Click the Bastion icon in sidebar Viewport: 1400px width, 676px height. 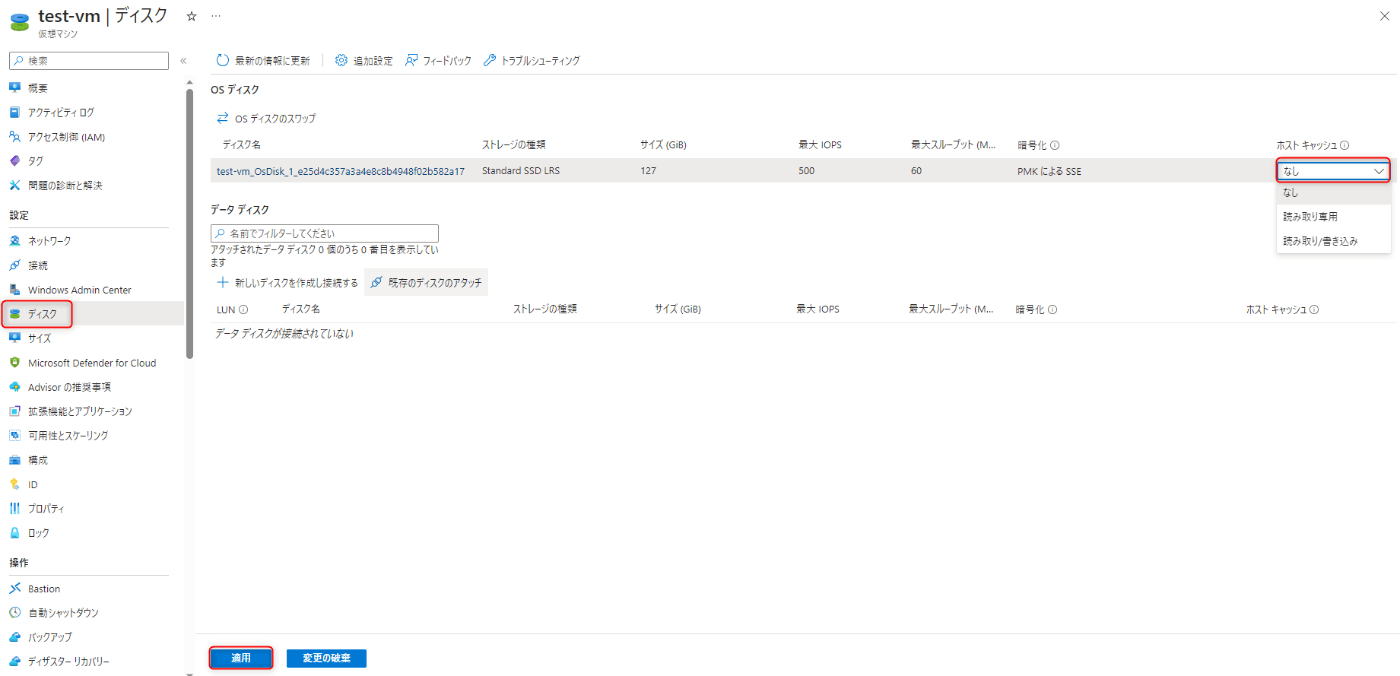(15, 589)
